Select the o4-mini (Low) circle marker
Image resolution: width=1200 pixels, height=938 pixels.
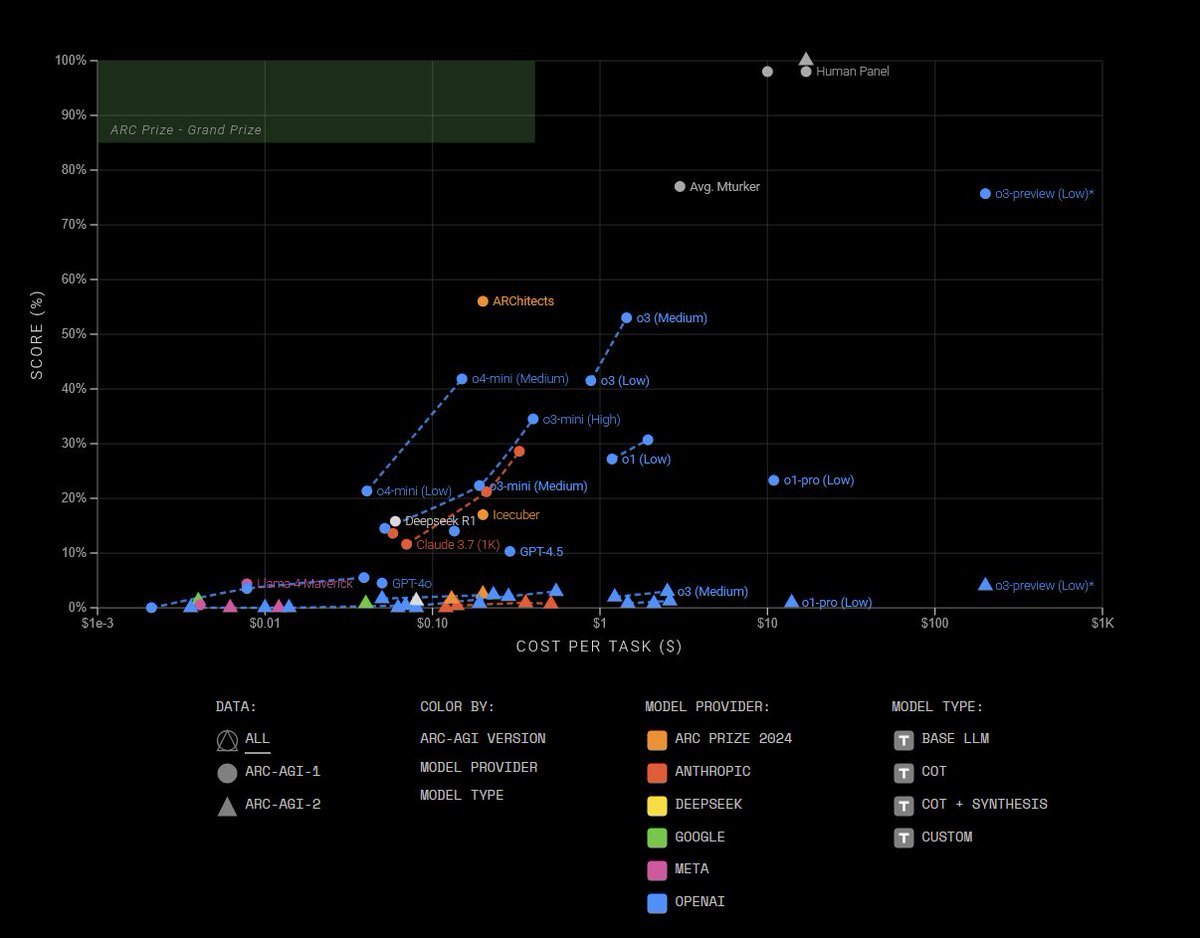(x=367, y=491)
